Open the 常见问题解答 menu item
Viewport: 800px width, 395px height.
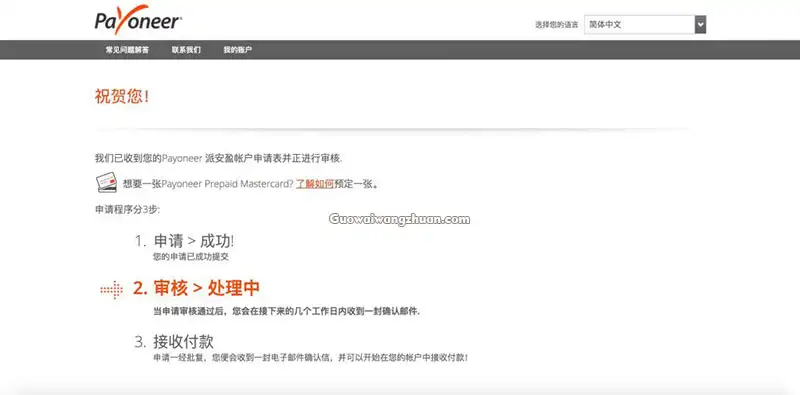coord(128,50)
